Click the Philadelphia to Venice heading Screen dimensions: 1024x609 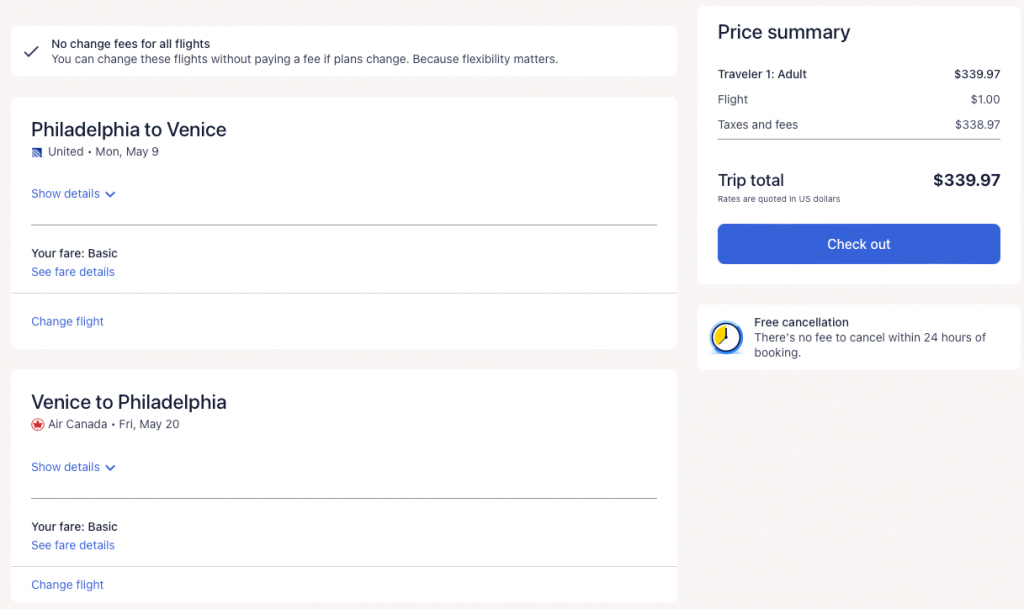click(129, 130)
